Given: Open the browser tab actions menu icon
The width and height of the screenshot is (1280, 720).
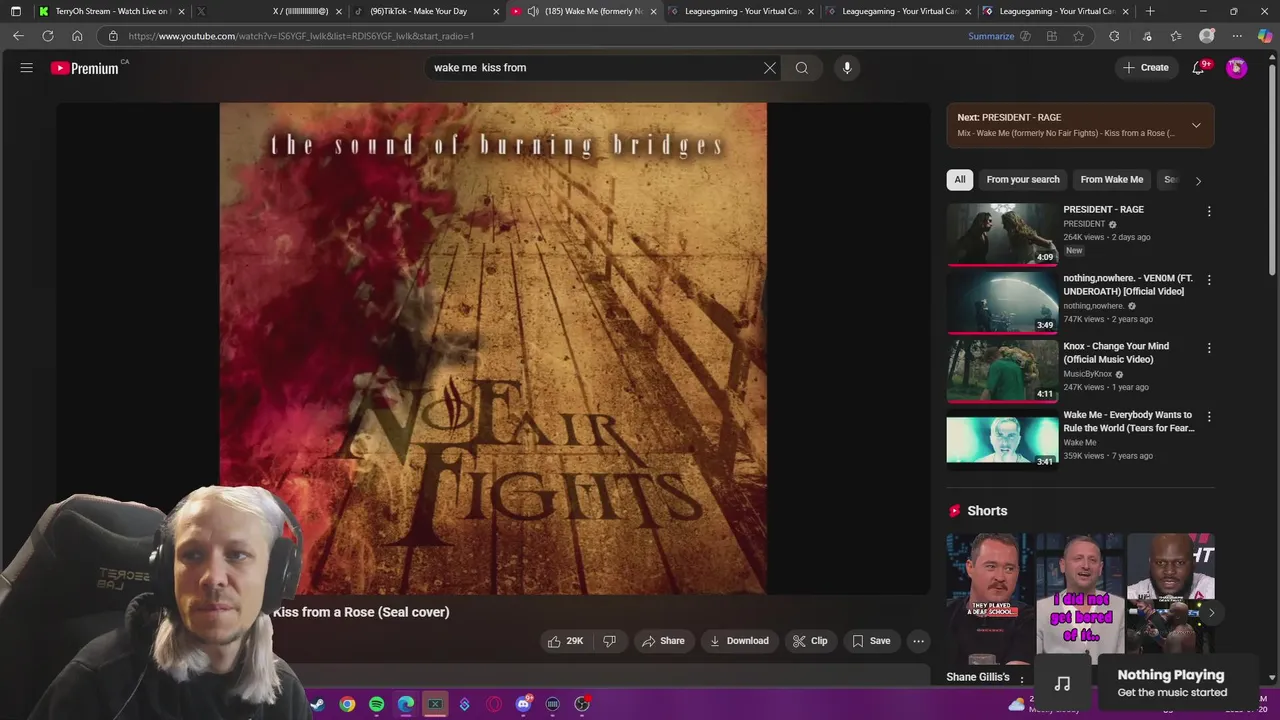Looking at the screenshot, I should point(15,11).
